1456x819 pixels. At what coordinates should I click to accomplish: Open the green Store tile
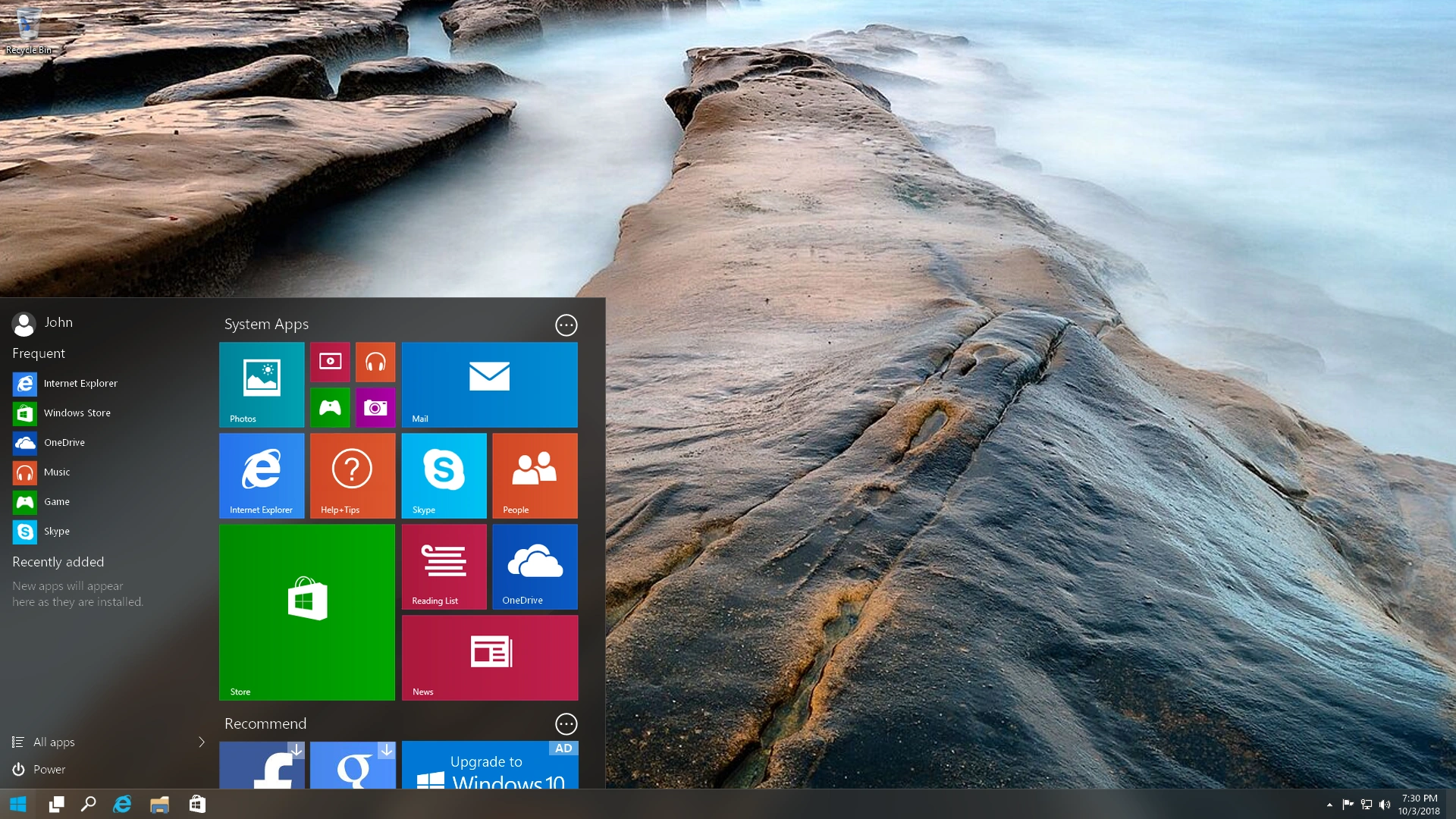tap(307, 612)
